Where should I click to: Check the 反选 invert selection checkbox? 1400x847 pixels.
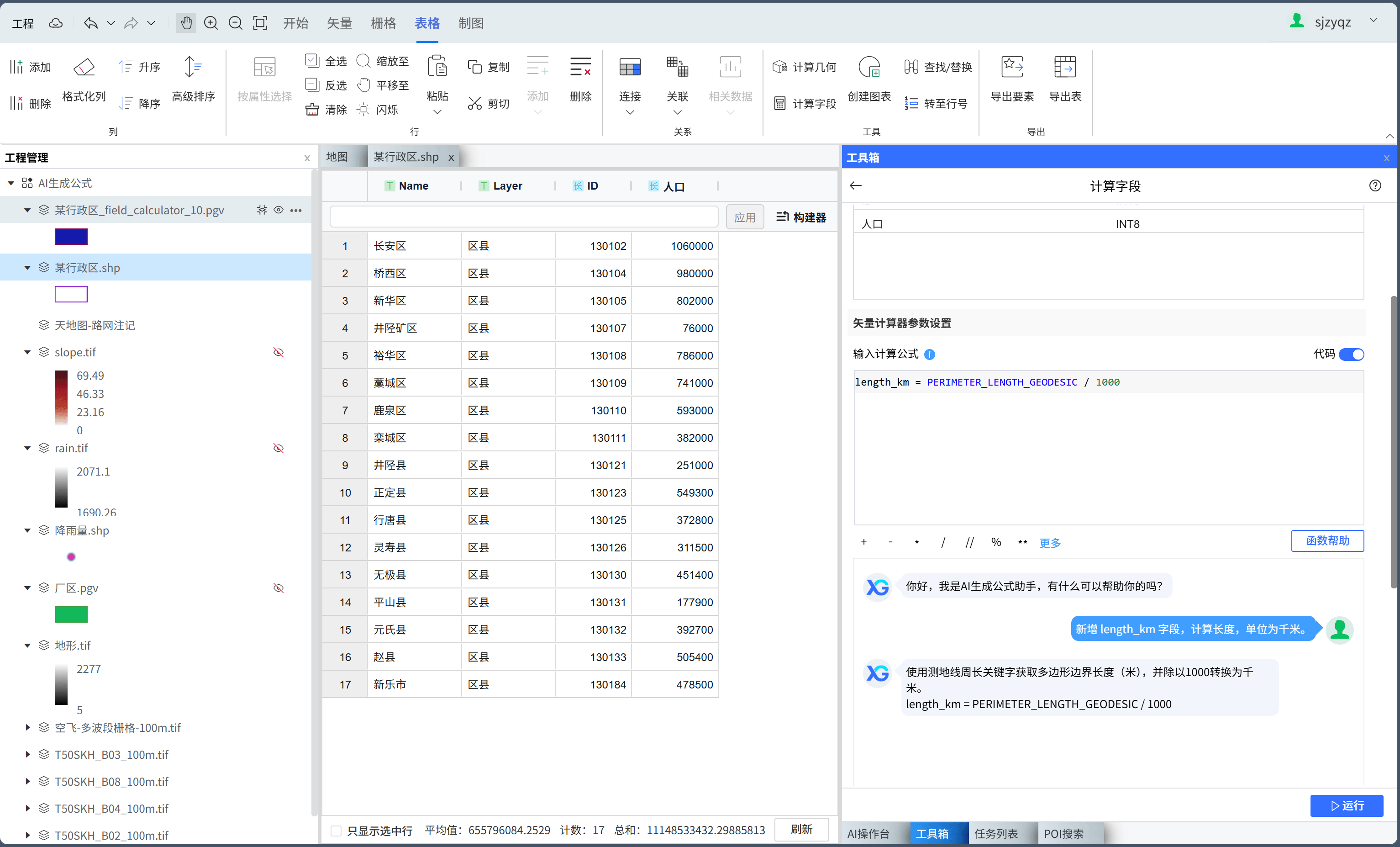pos(312,85)
